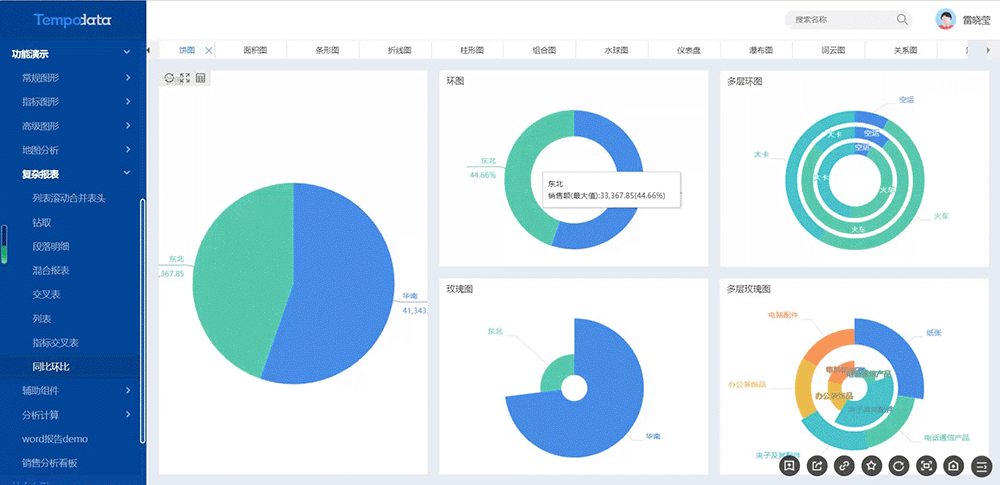Collapse the 复杂报表 menu
Image resolution: width=1000 pixels, height=485 pixels.
pyautogui.click(x=127, y=174)
